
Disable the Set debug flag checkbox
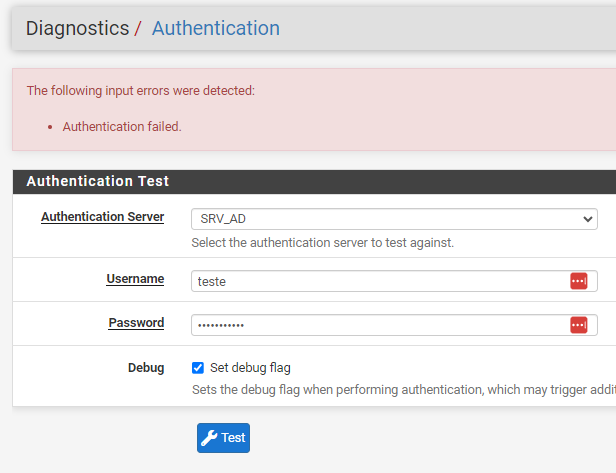(198, 368)
